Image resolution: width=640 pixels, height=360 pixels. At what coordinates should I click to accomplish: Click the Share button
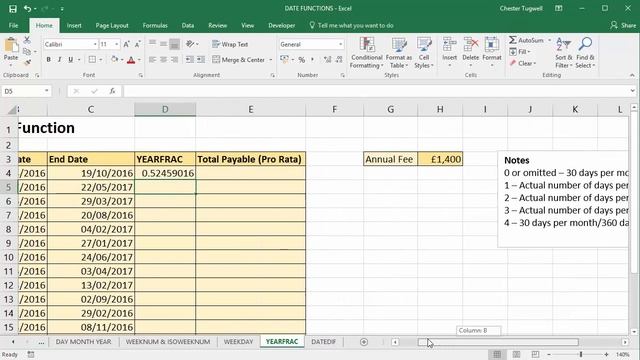623,25
